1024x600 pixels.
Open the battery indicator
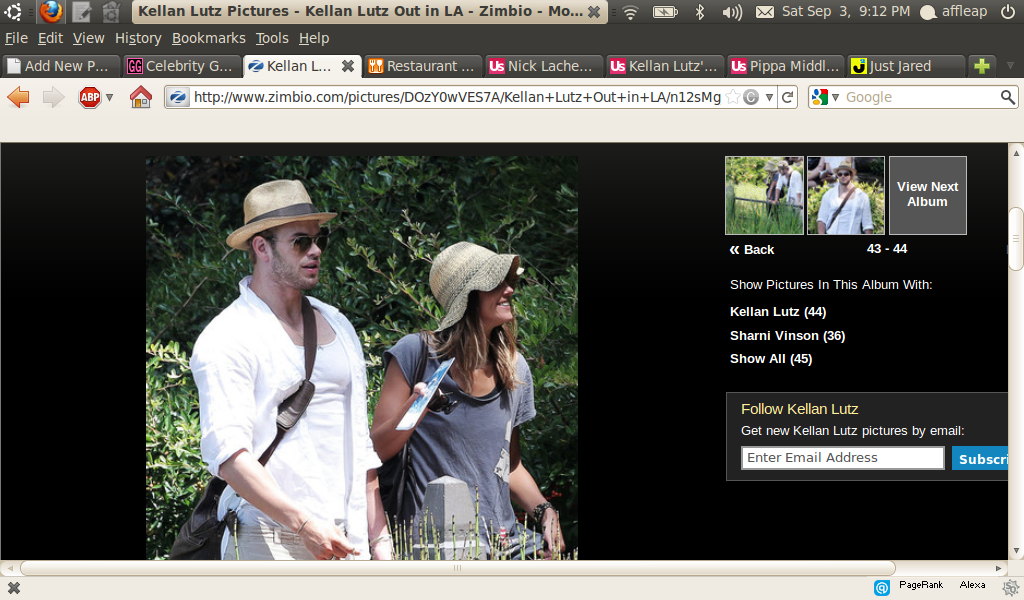pyautogui.click(x=665, y=12)
